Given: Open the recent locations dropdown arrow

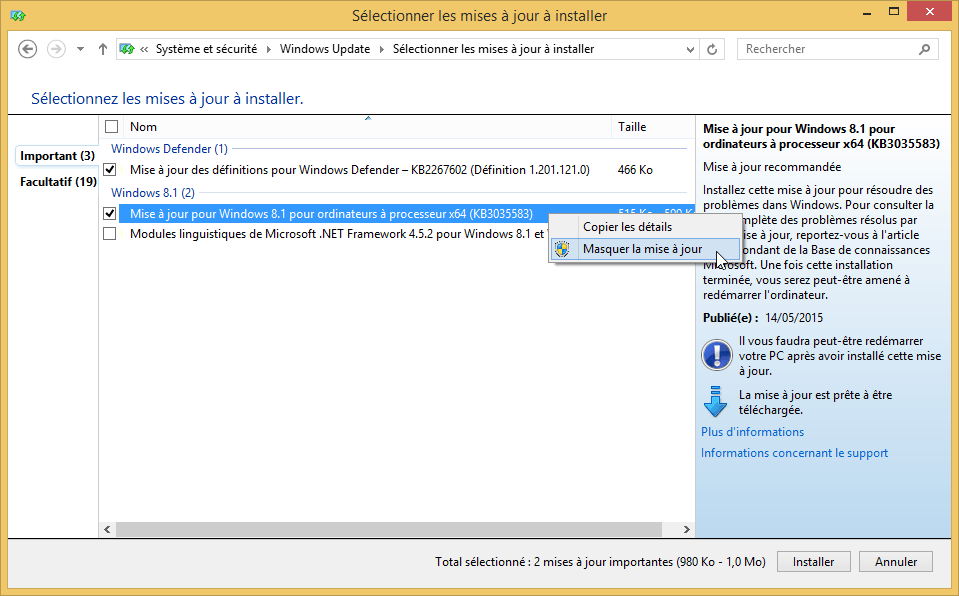Looking at the screenshot, I should pyautogui.click(x=80, y=49).
